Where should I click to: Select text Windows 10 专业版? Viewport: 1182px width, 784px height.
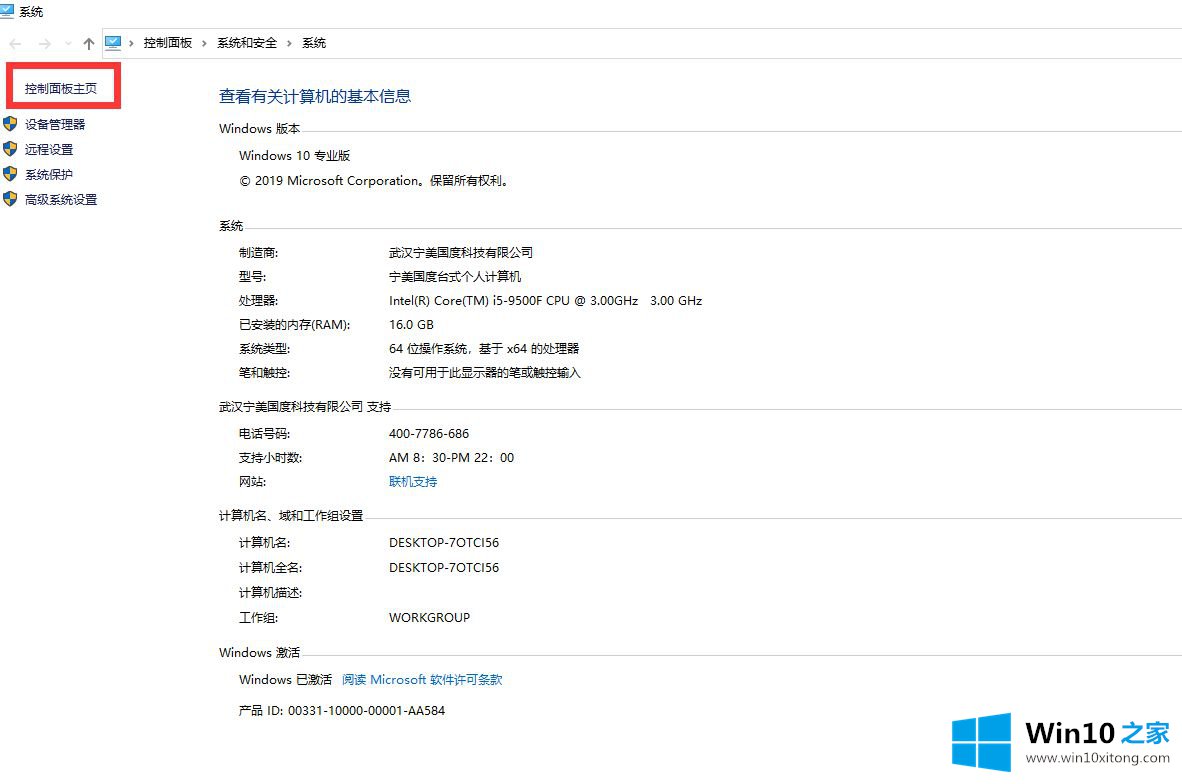295,155
